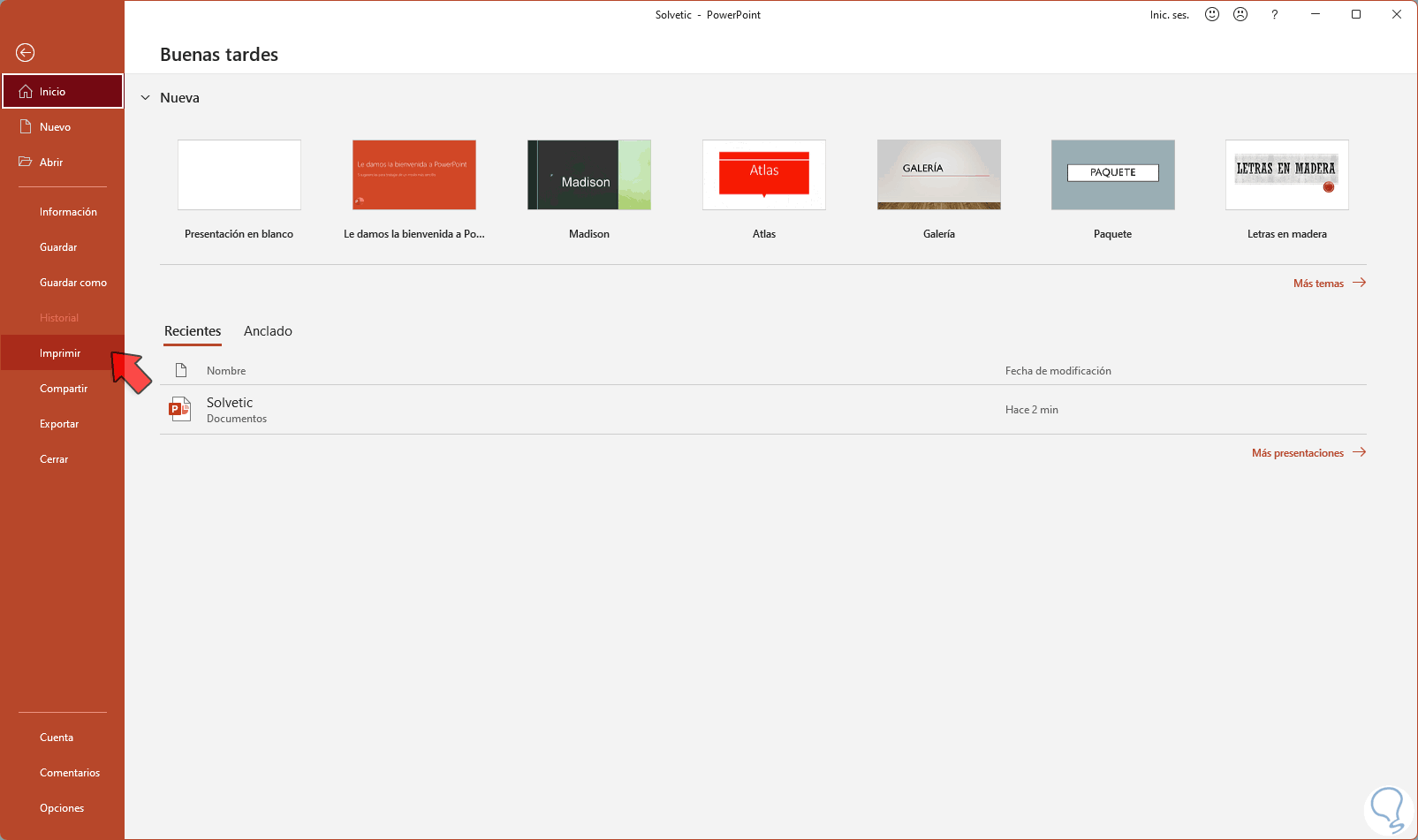Click the file type column header icon
Screen dimensions: 1418x840
pos(181,370)
